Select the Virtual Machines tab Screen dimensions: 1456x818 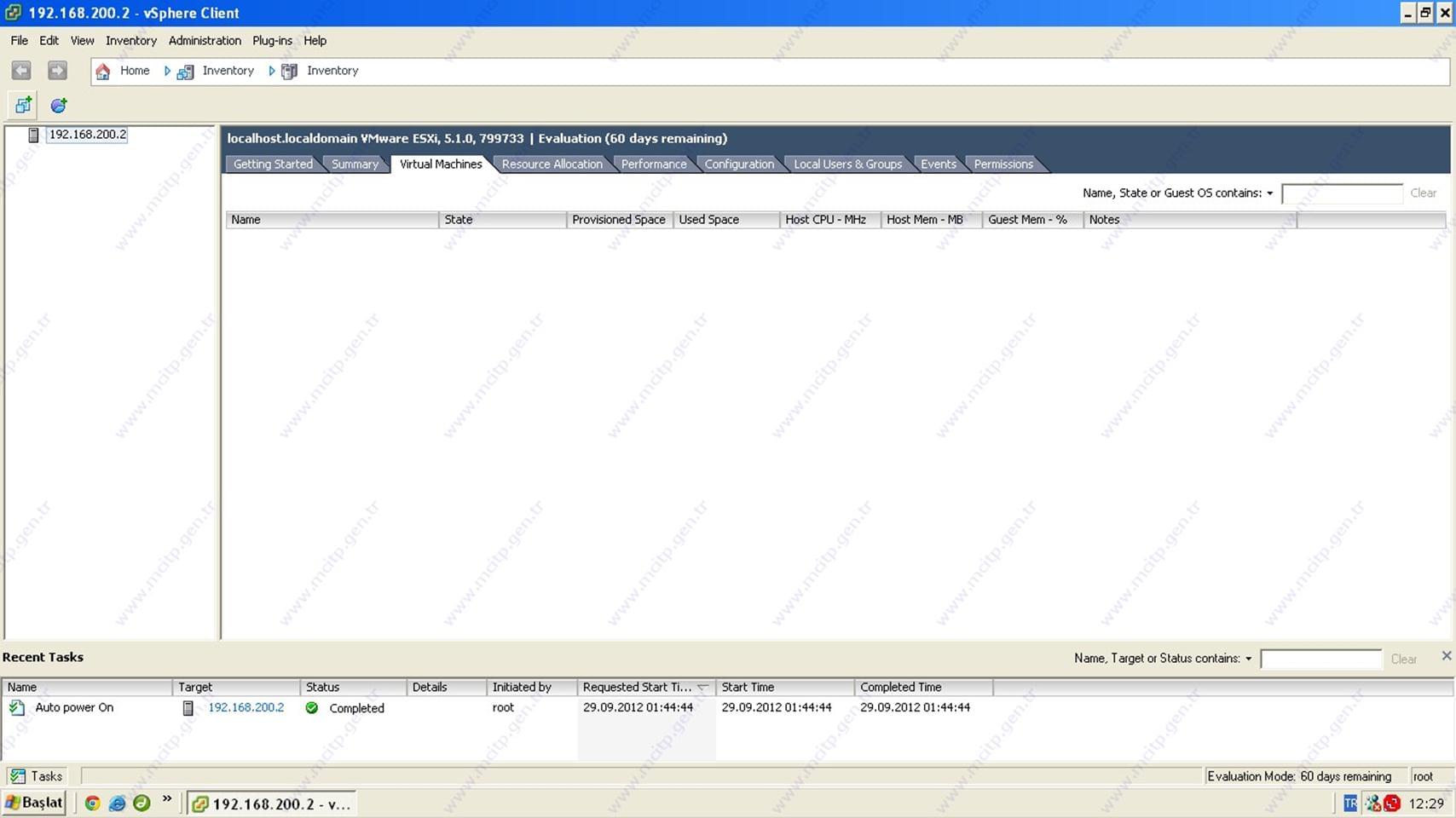[x=441, y=164]
